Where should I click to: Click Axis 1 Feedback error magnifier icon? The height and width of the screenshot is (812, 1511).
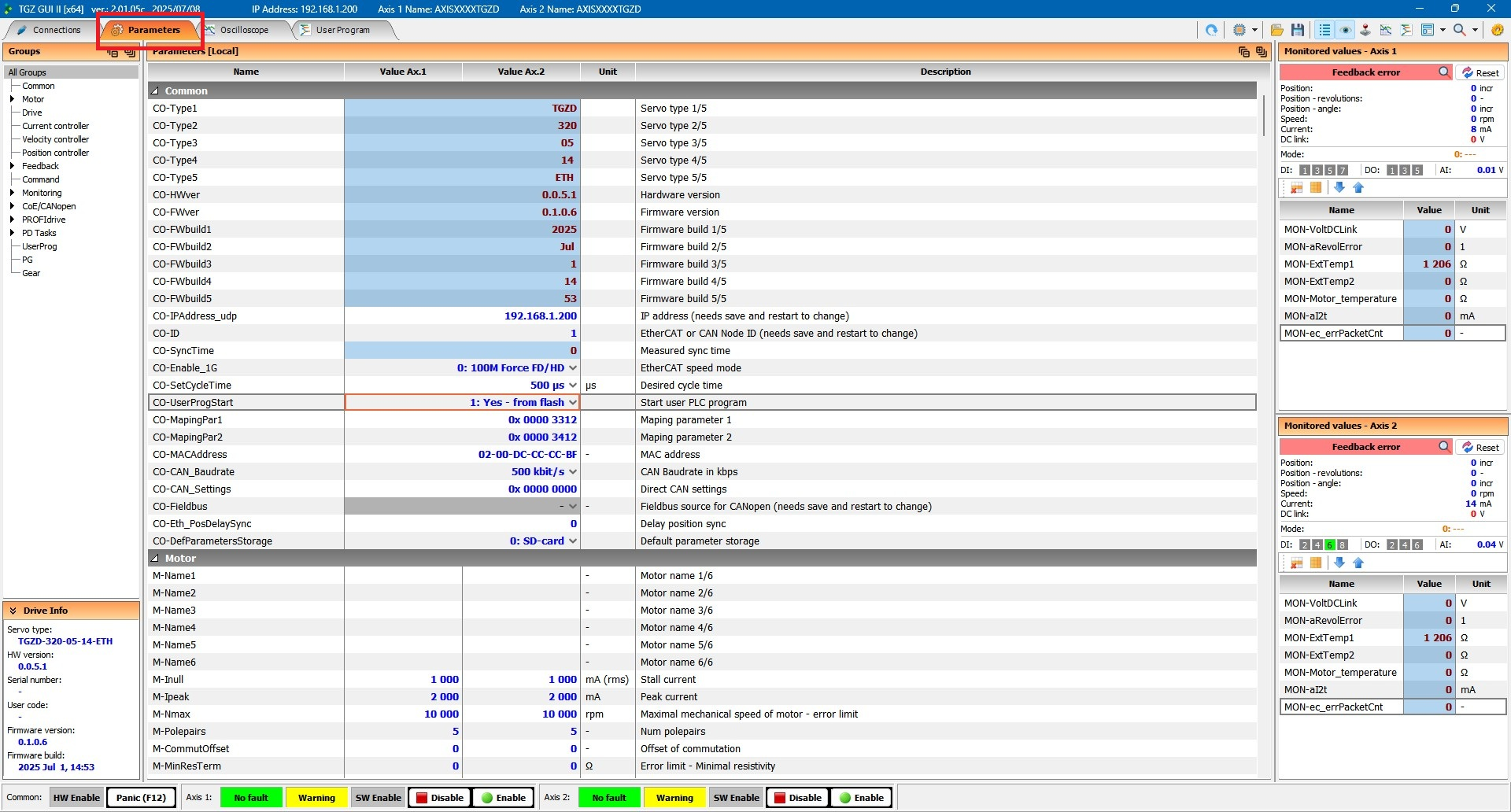(1444, 72)
